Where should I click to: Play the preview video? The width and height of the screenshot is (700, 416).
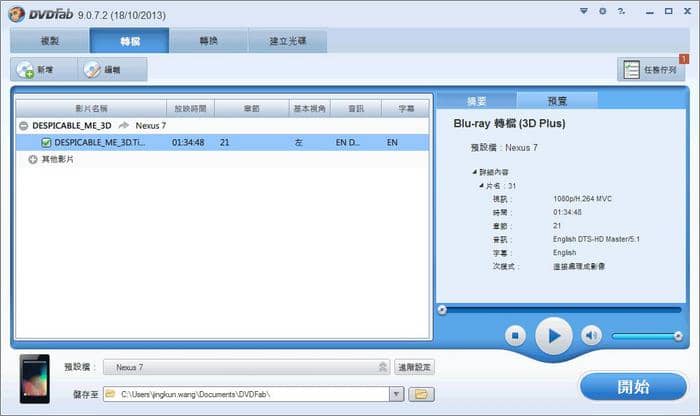(554, 336)
